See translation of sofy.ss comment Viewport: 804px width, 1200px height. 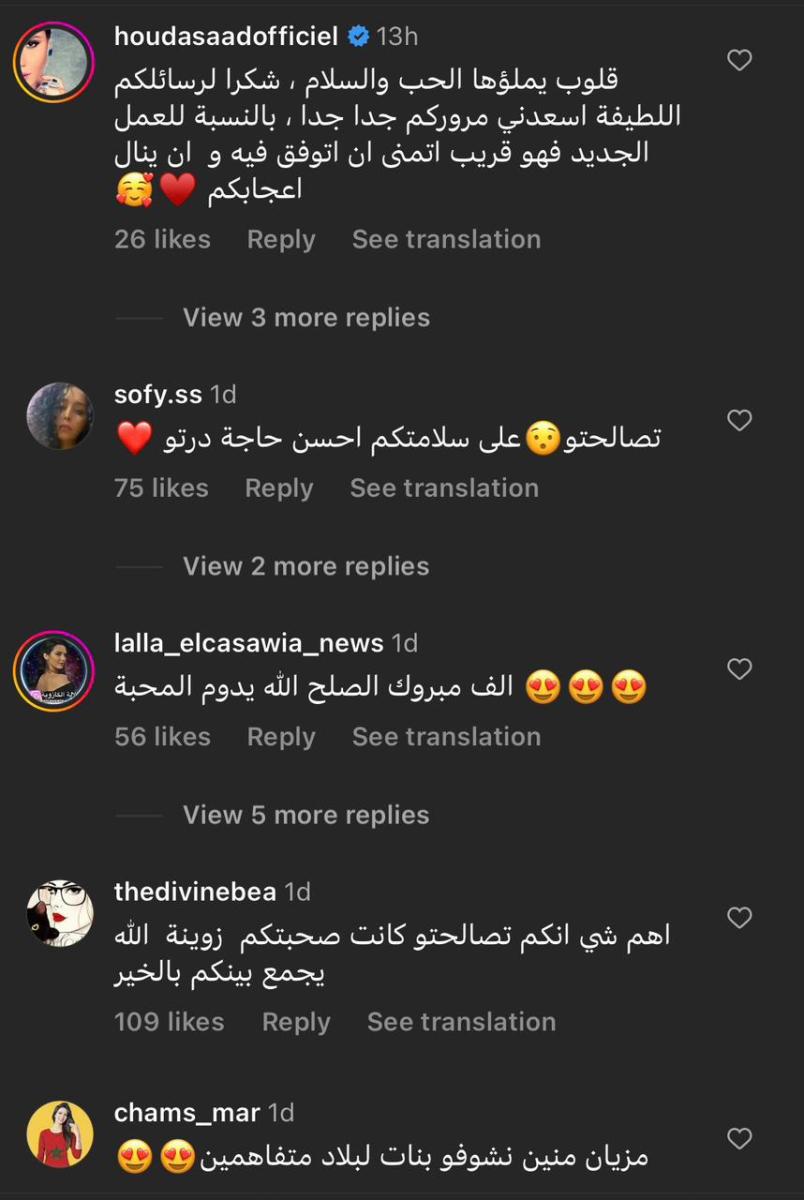click(x=444, y=488)
